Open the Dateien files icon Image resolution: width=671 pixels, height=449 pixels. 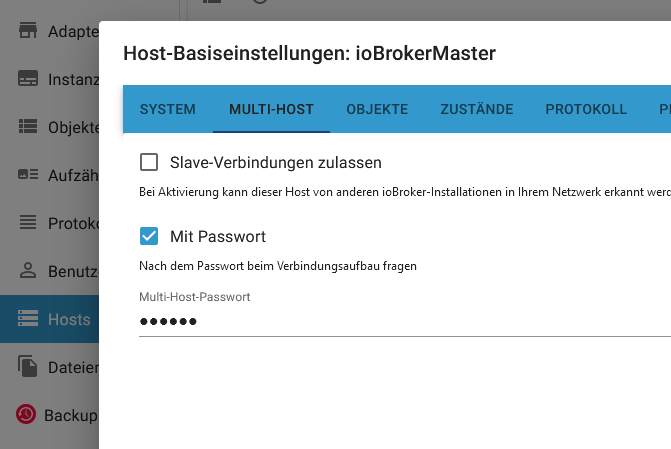coord(28,366)
